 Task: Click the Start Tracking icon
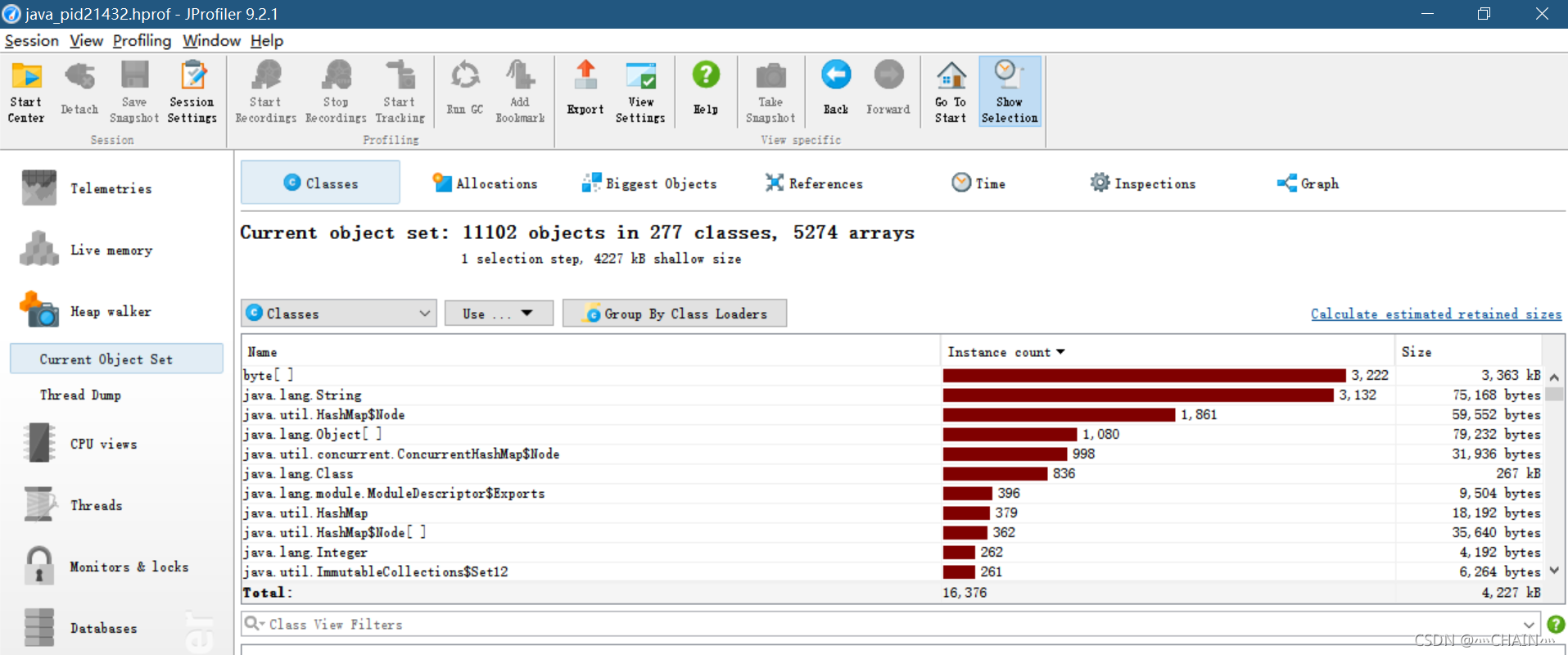pos(400,92)
